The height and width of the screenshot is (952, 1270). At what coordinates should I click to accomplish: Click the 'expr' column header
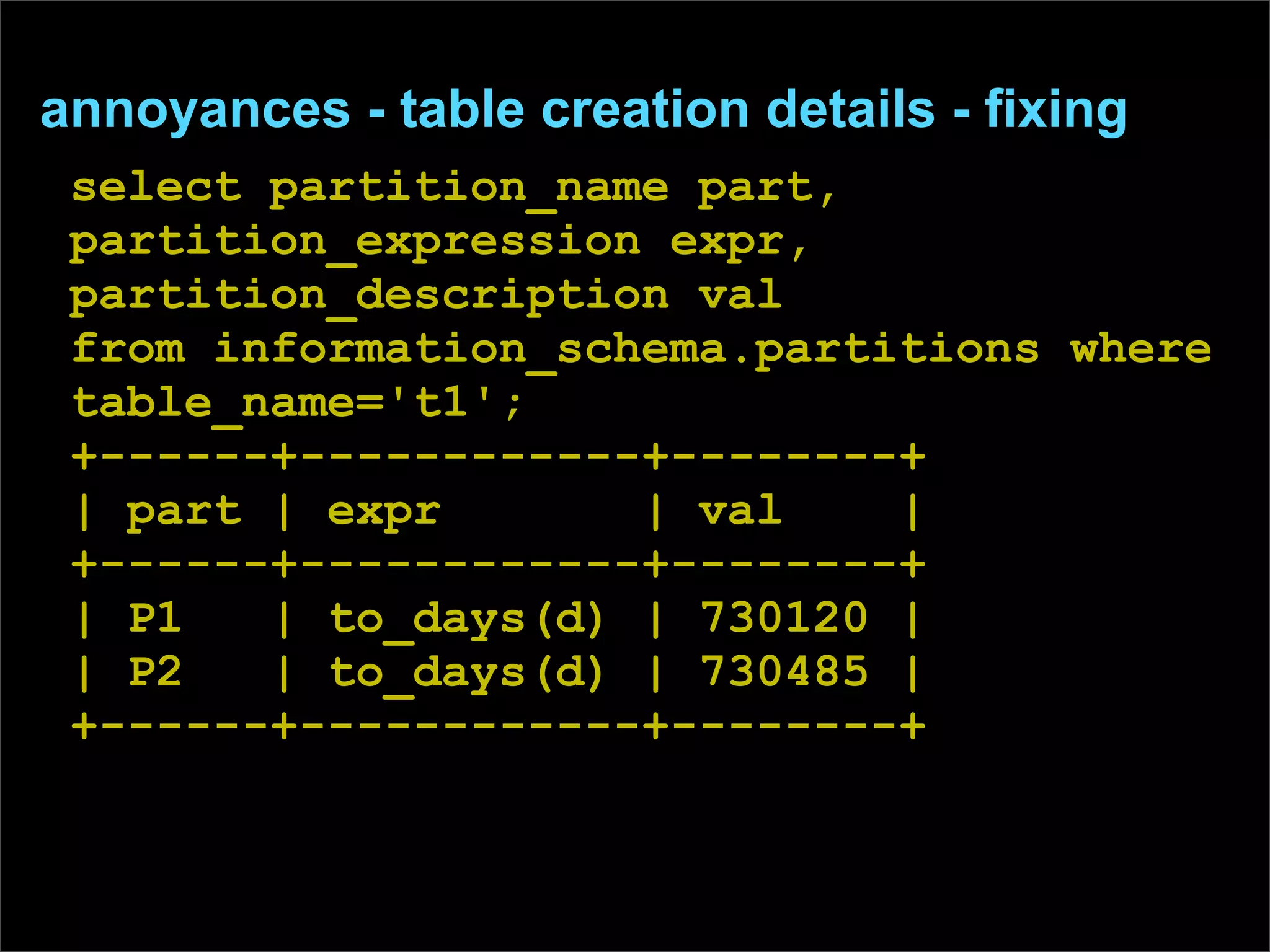383,512
